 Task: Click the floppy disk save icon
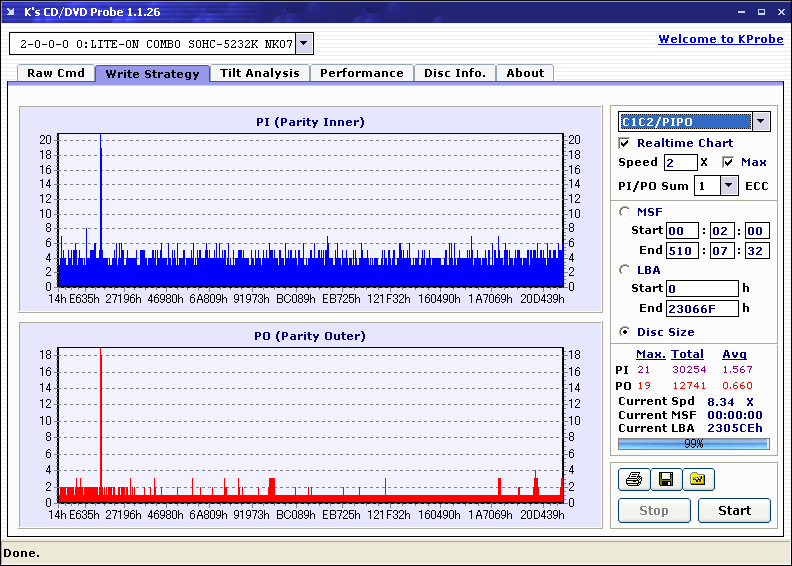[665, 480]
